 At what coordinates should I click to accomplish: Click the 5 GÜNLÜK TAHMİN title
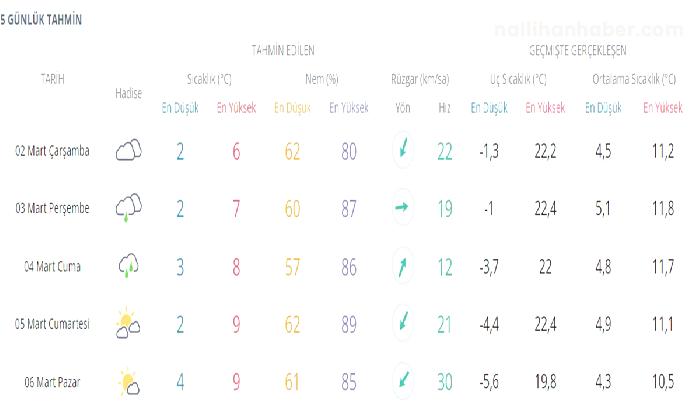pyautogui.click(x=41, y=20)
